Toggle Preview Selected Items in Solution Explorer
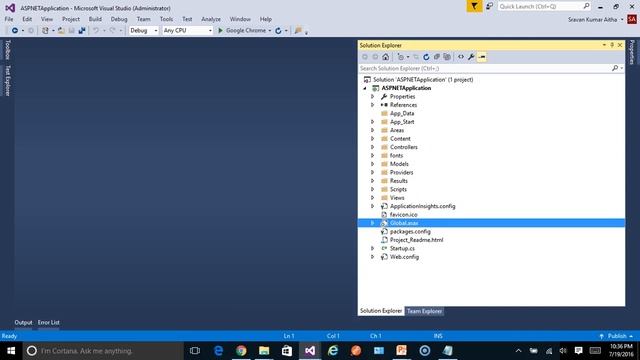640x360 pixels. coord(482,57)
